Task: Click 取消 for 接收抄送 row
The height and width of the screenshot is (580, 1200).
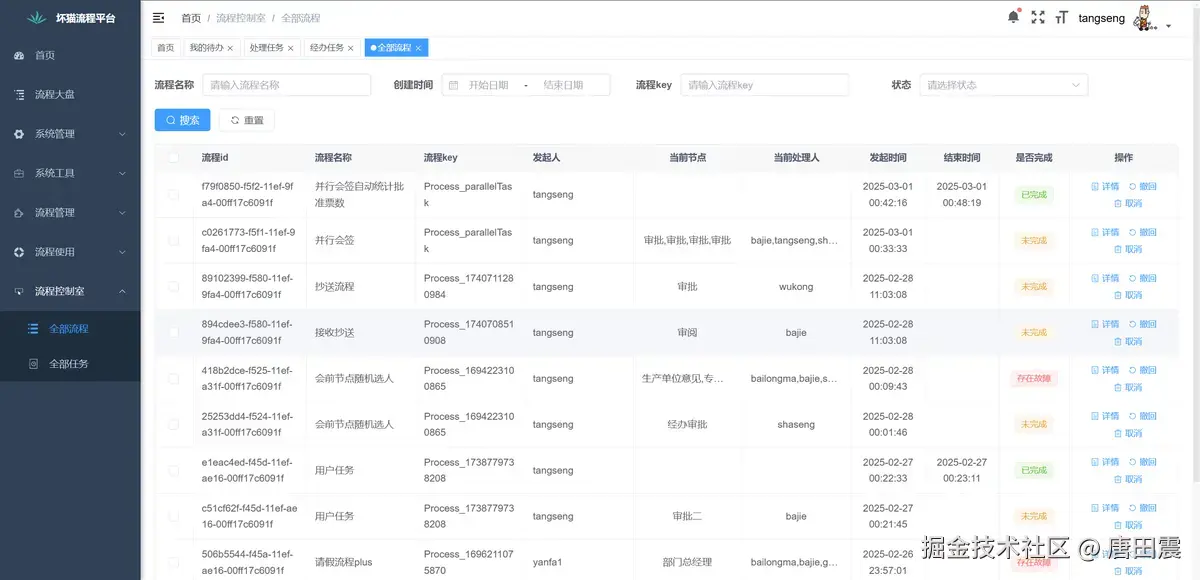Action: pyautogui.click(x=1128, y=341)
